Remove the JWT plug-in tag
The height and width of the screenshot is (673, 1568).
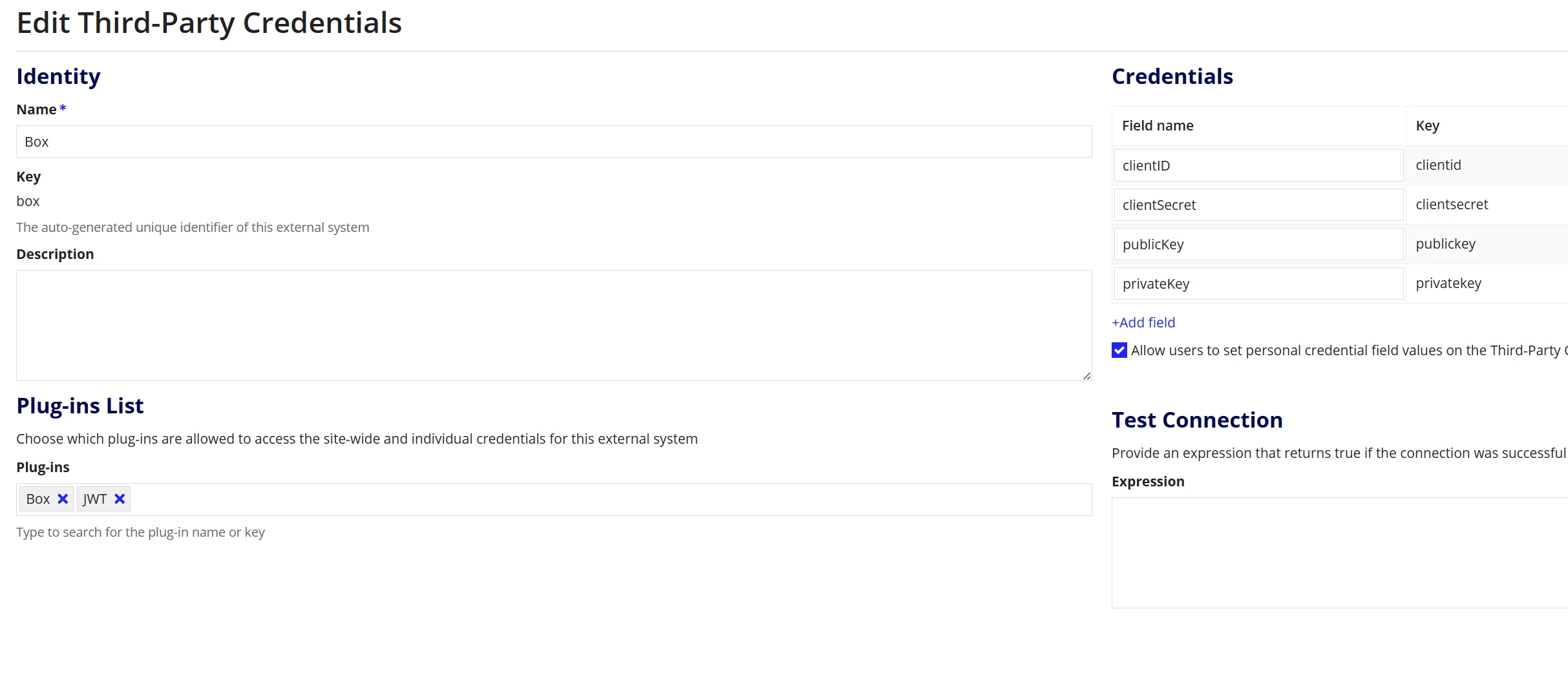120,499
